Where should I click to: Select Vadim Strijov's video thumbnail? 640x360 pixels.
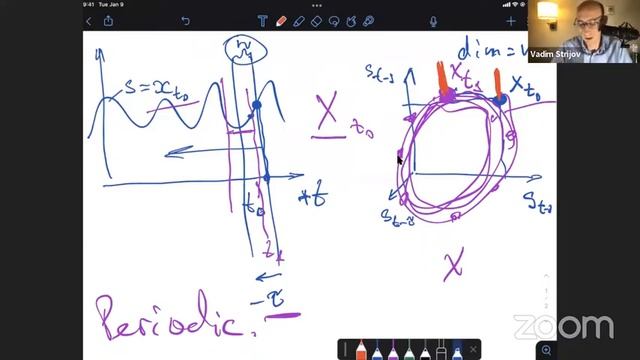coord(584,31)
